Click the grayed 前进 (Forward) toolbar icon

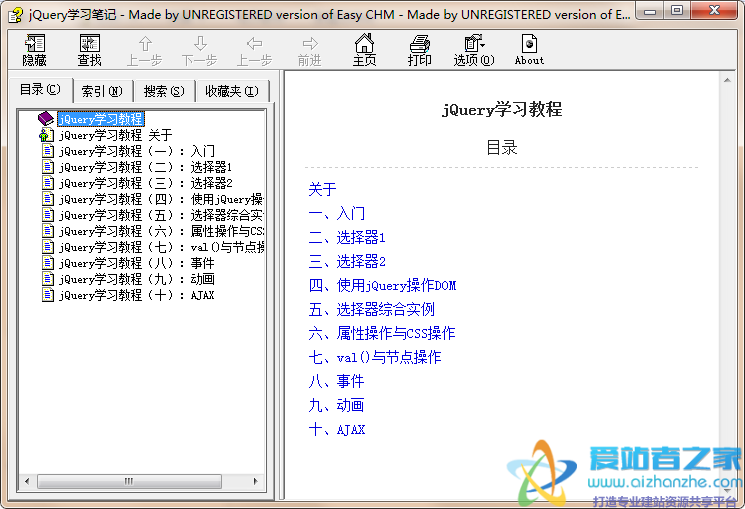(310, 49)
